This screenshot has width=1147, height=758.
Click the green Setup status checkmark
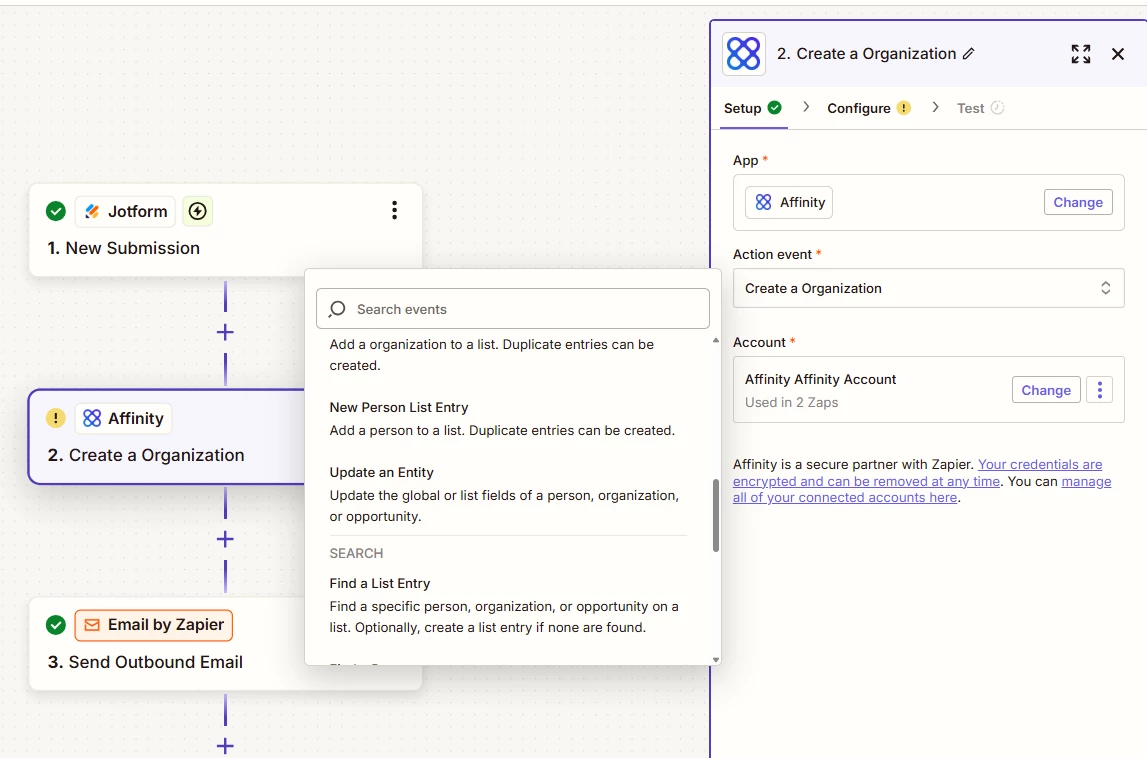click(775, 108)
